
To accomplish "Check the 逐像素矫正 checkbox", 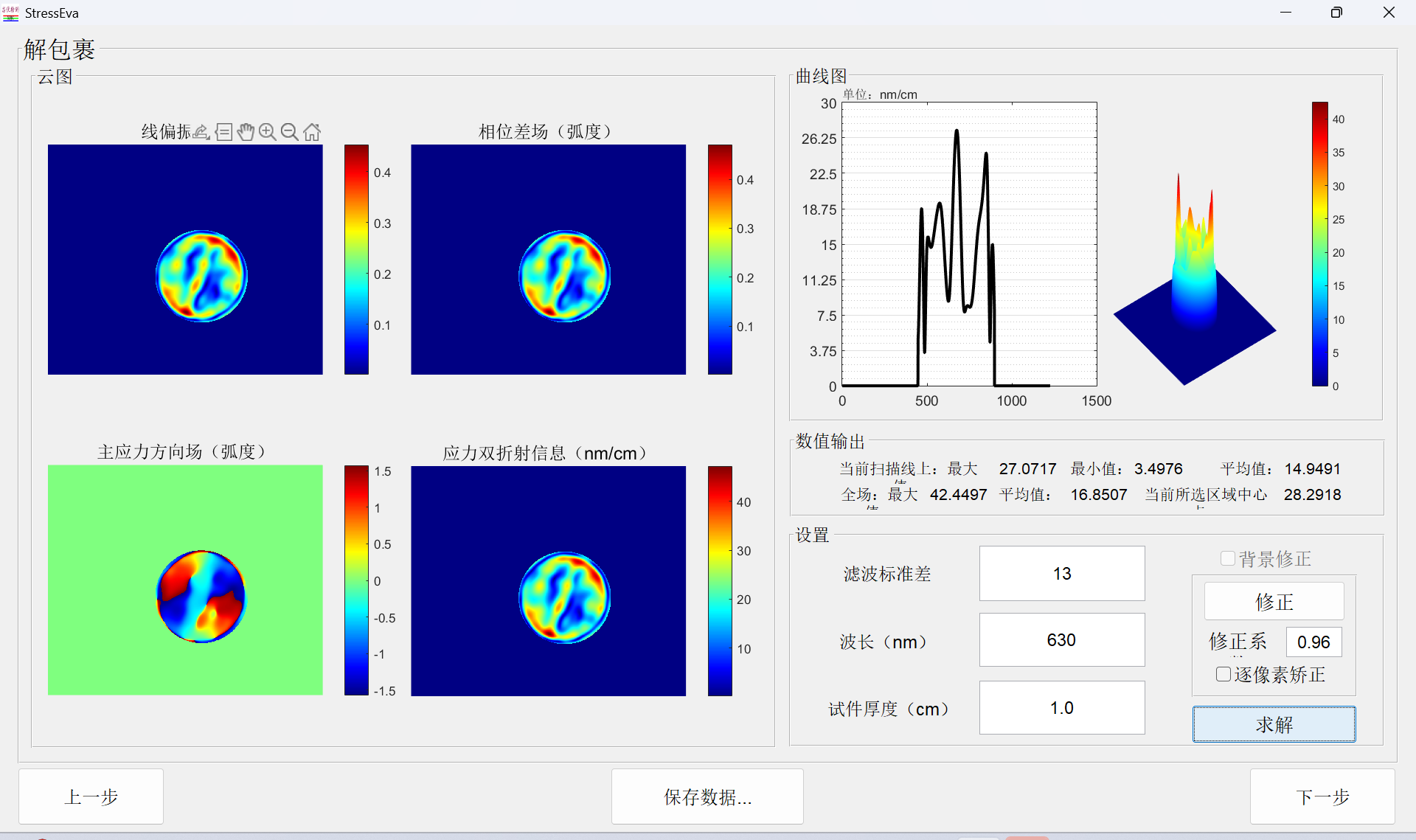I will coord(1224,674).
